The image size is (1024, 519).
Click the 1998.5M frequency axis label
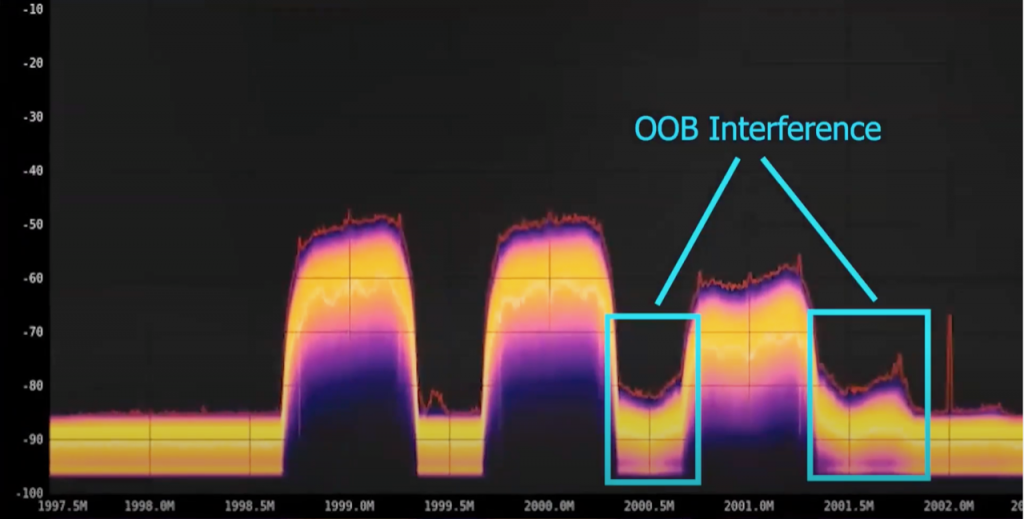click(250, 506)
